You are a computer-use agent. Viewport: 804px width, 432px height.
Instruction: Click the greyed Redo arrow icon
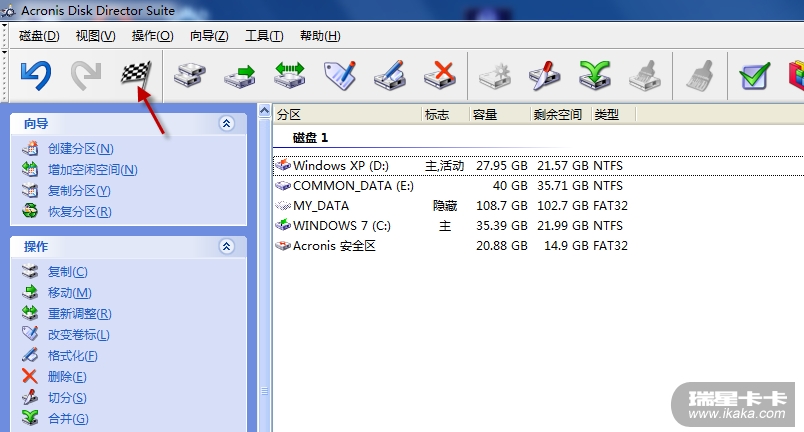coord(86,75)
